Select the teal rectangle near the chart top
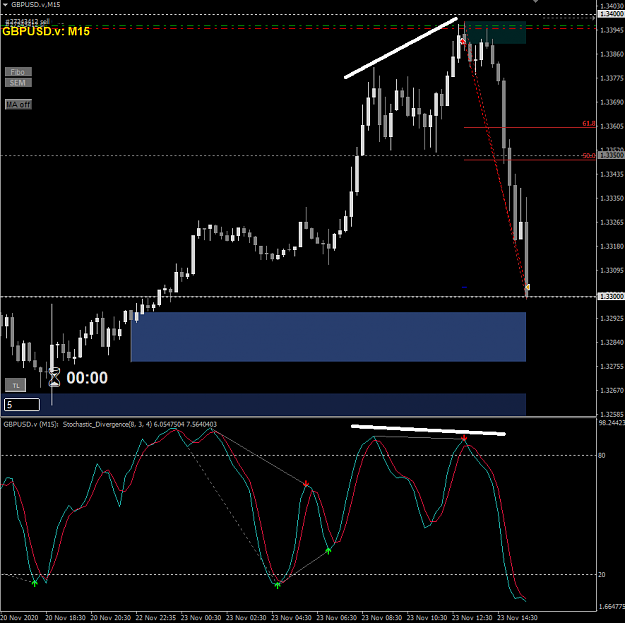The image size is (625, 623). click(495, 32)
